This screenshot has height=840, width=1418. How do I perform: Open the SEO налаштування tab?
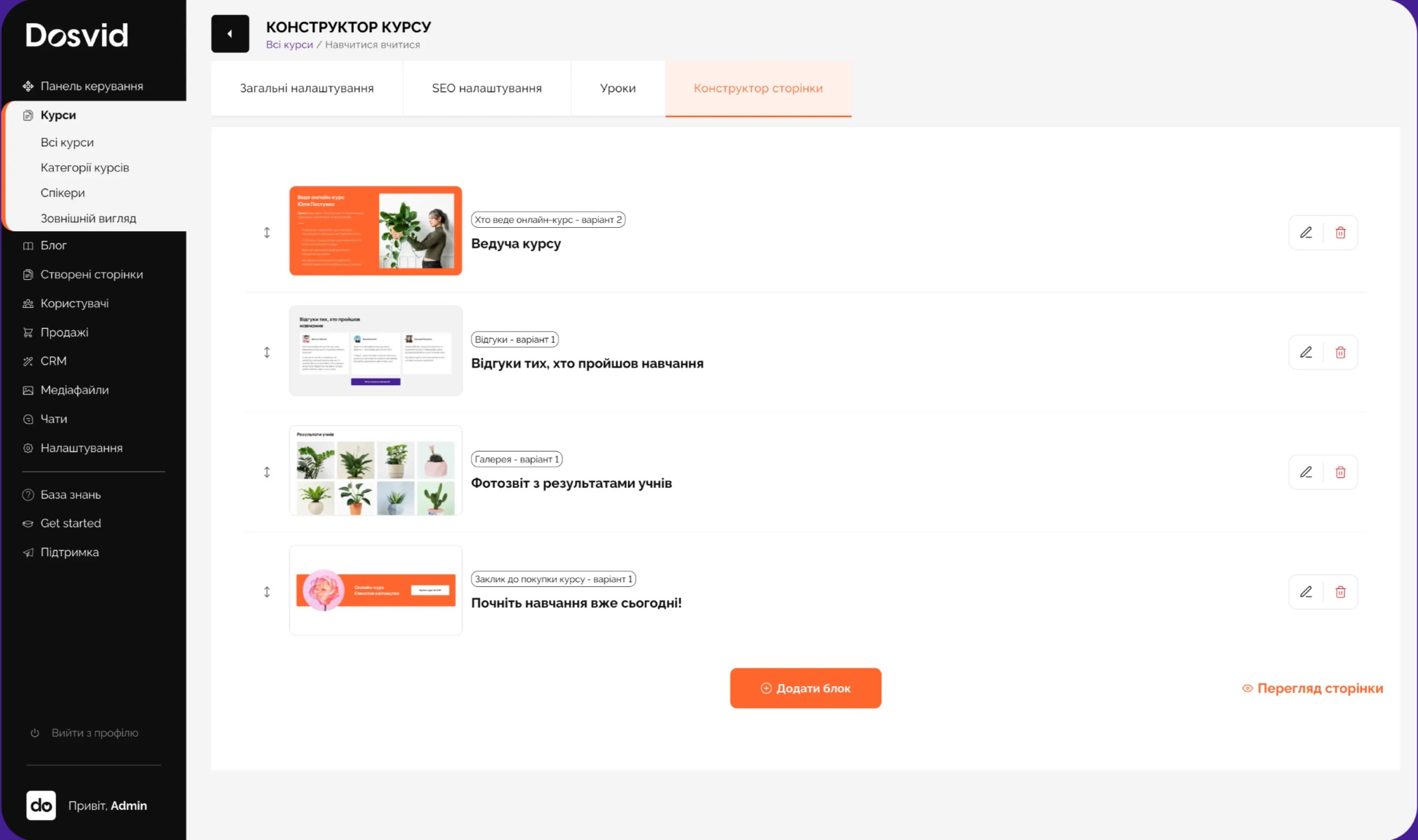click(487, 88)
